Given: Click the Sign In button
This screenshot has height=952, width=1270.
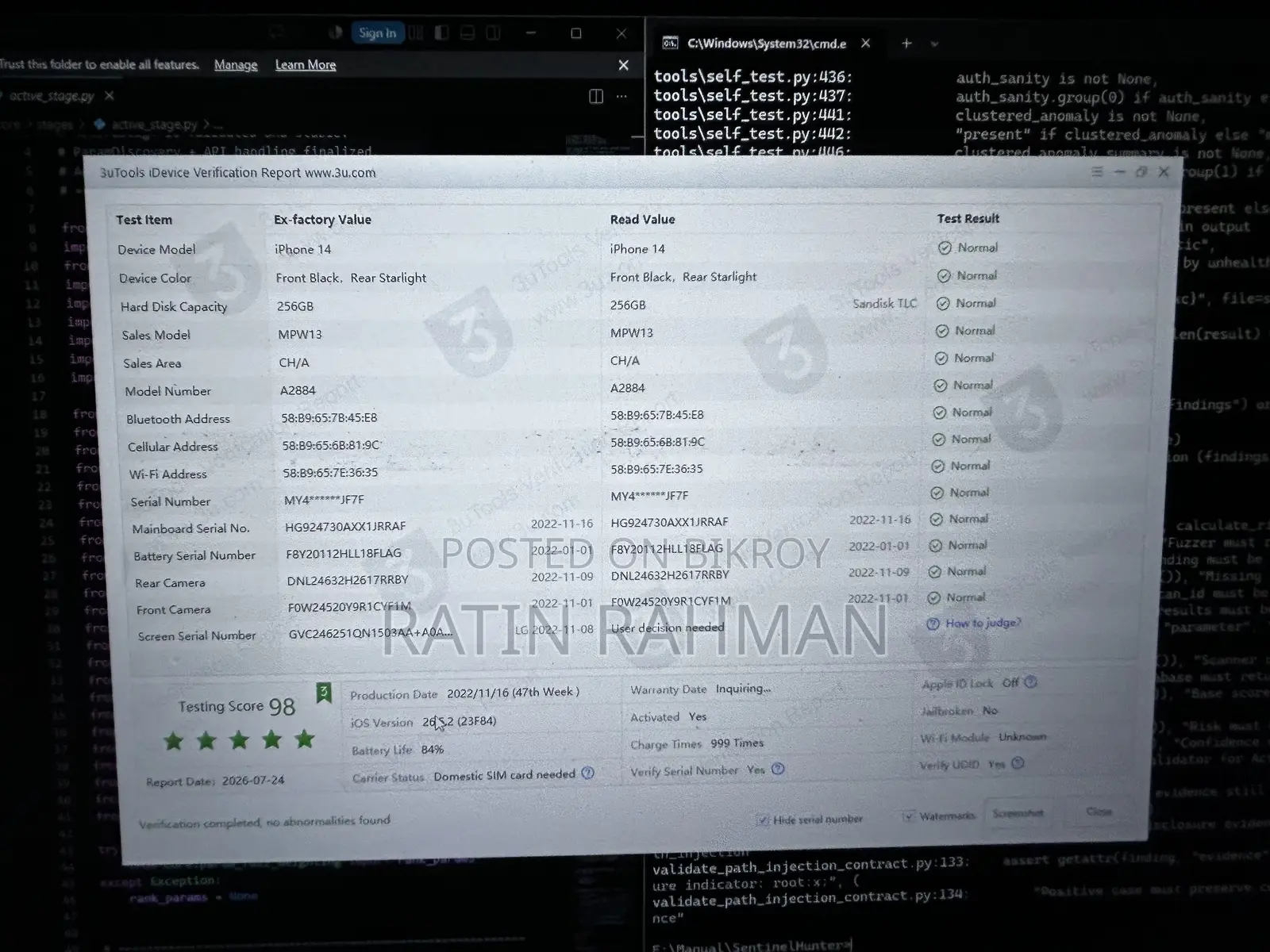Looking at the screenshot, I should tap(377, 33).
